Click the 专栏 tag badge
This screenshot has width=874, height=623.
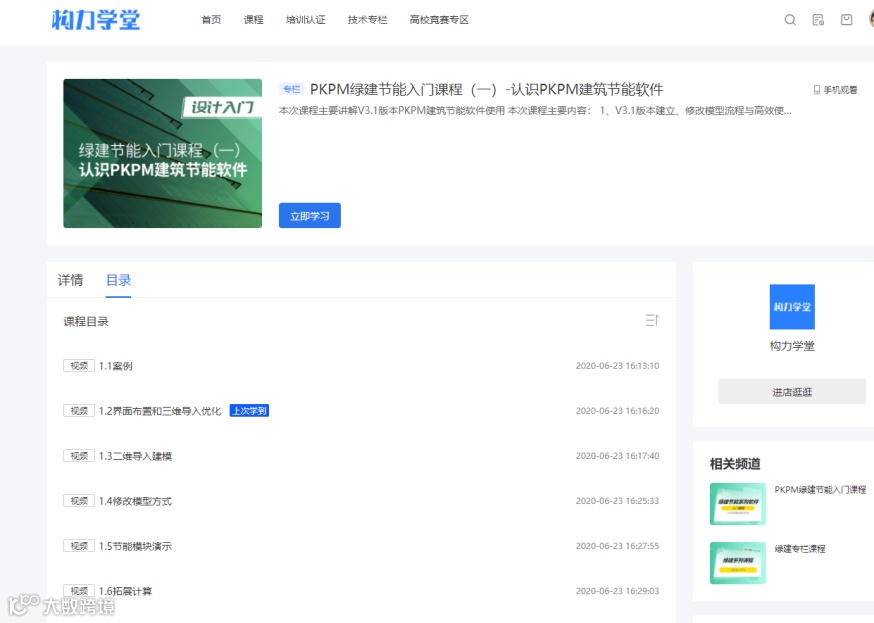click(x=291, y=89)
